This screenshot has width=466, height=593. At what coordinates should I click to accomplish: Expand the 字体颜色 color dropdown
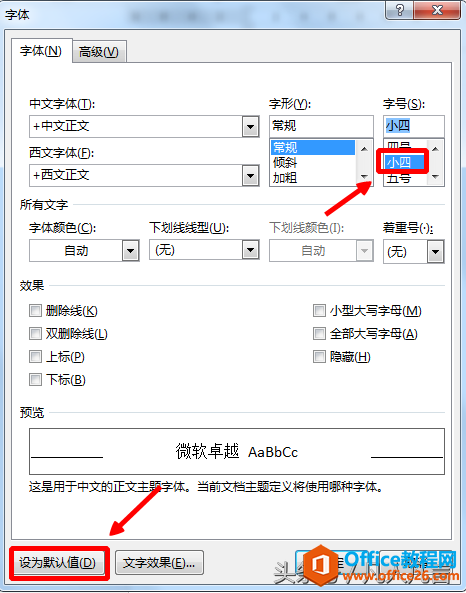[130, 251]
